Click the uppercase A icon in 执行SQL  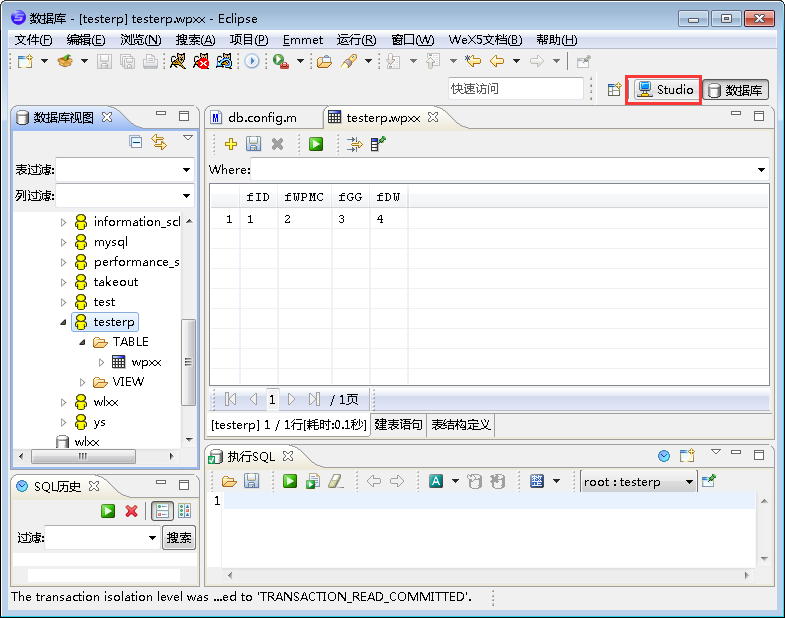tap(436, 481)
